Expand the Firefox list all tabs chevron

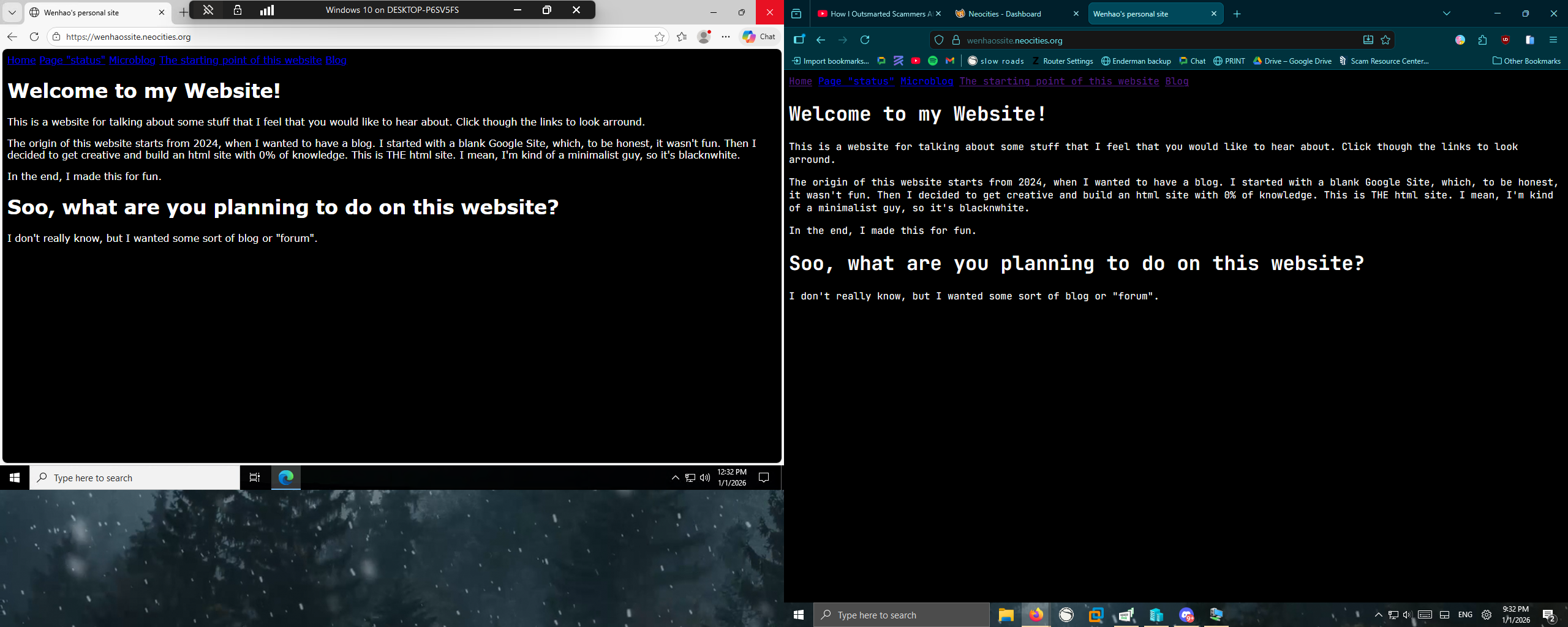pyautogui.click(x=1447, y=13)
